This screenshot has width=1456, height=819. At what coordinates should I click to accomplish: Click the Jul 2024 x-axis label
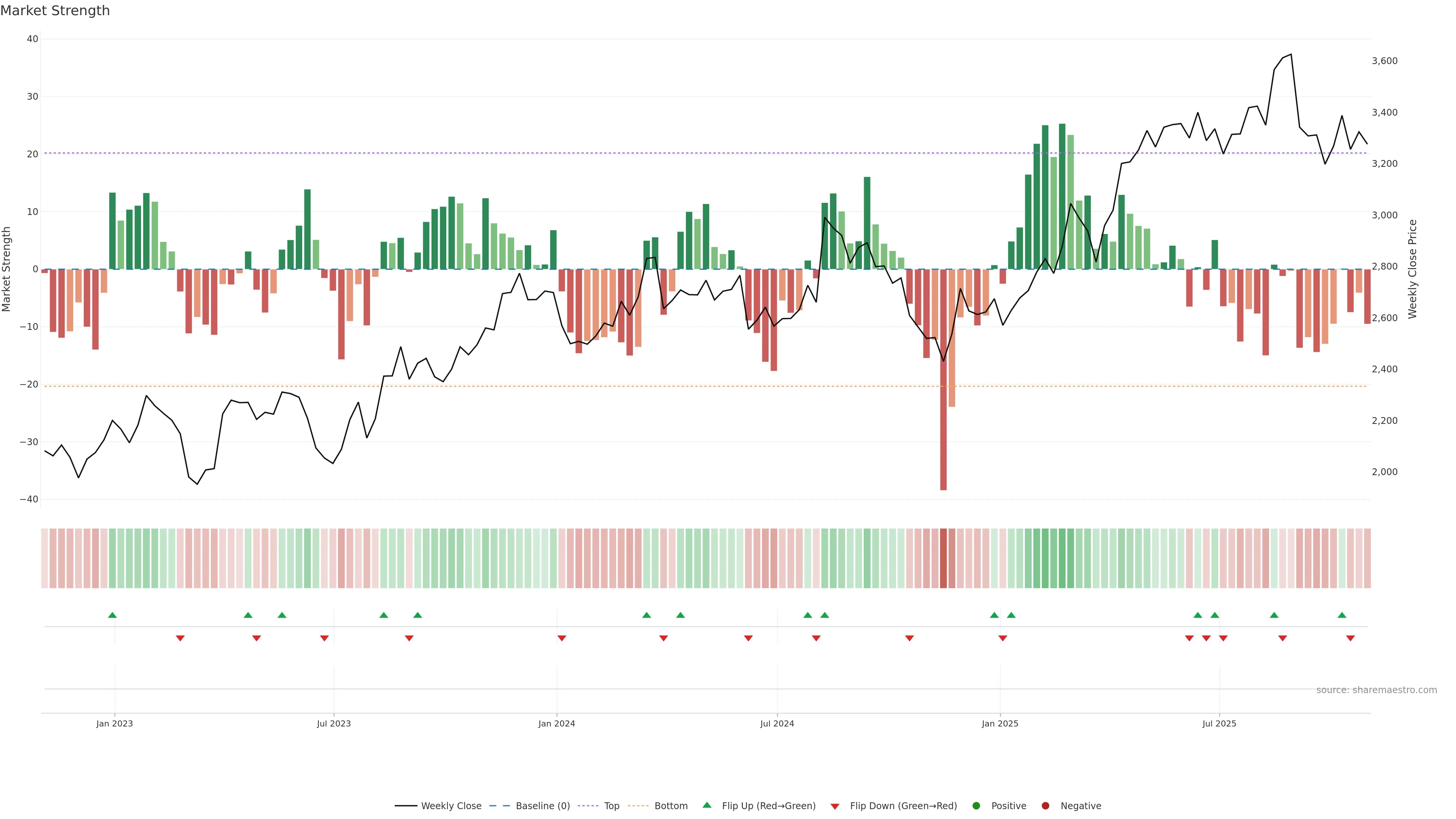(777, 723)
